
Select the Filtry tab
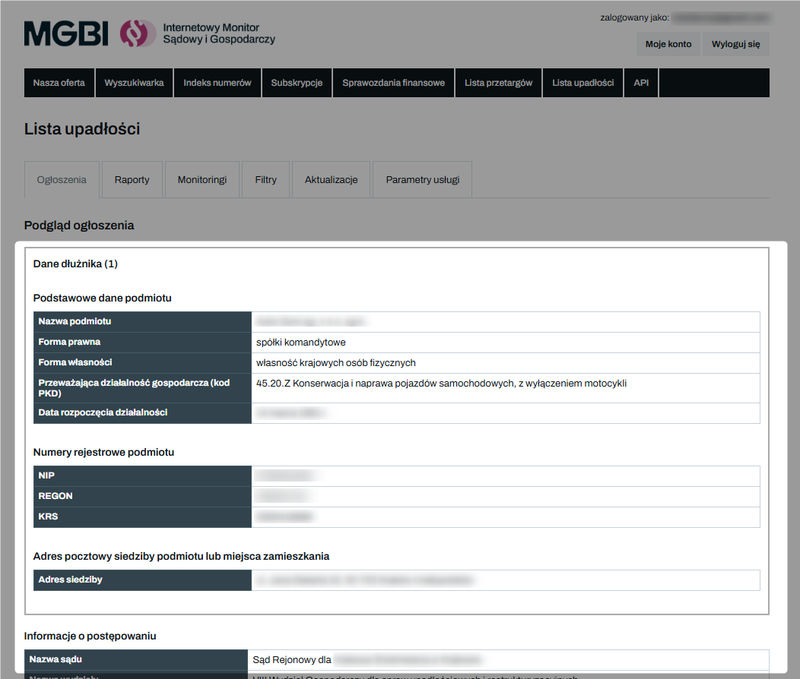266,180
